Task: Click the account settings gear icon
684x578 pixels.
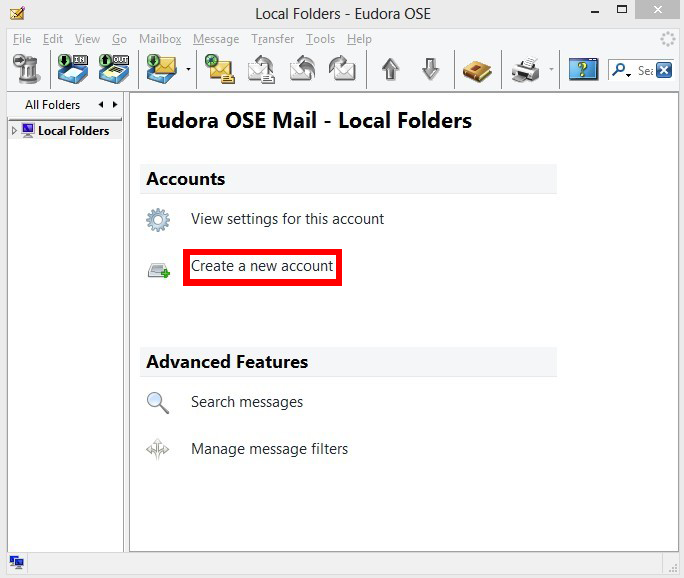Action: click(x=158, y=219)
